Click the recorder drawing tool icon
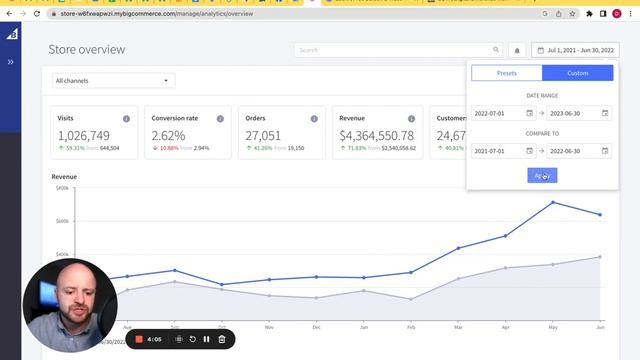The image size is (640, 360). pyautogui.click(x=179, y=339)
